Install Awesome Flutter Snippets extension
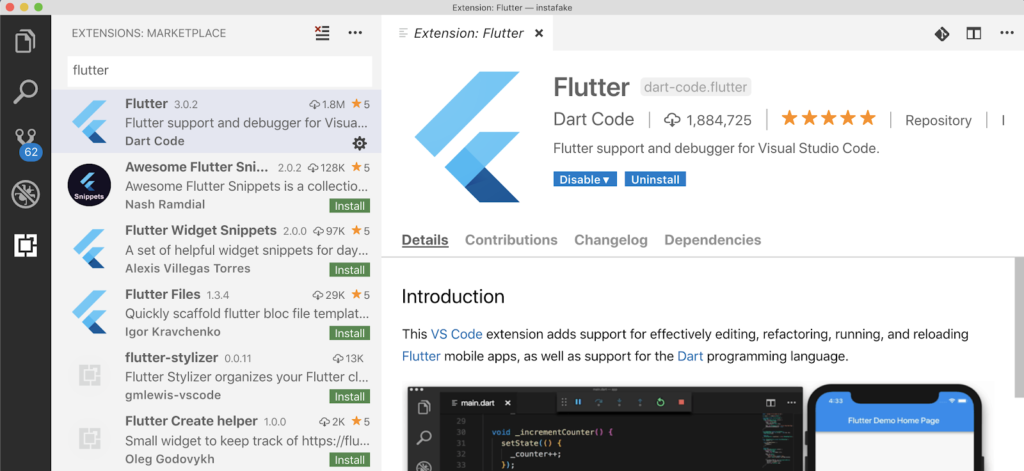Screen dimensions: 1024x471 (x=349, y=205)
